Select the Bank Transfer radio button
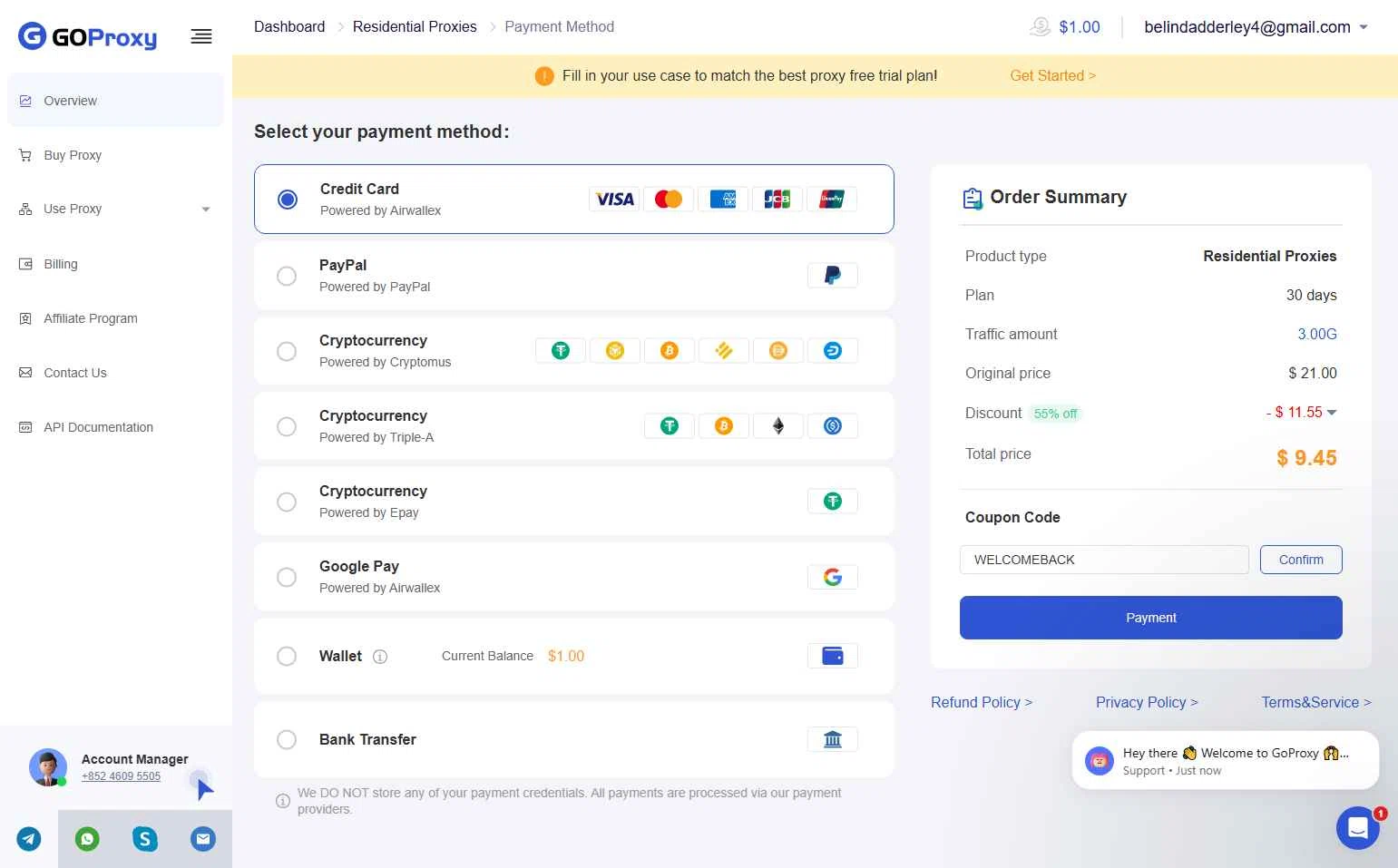 tap(287, 739)
